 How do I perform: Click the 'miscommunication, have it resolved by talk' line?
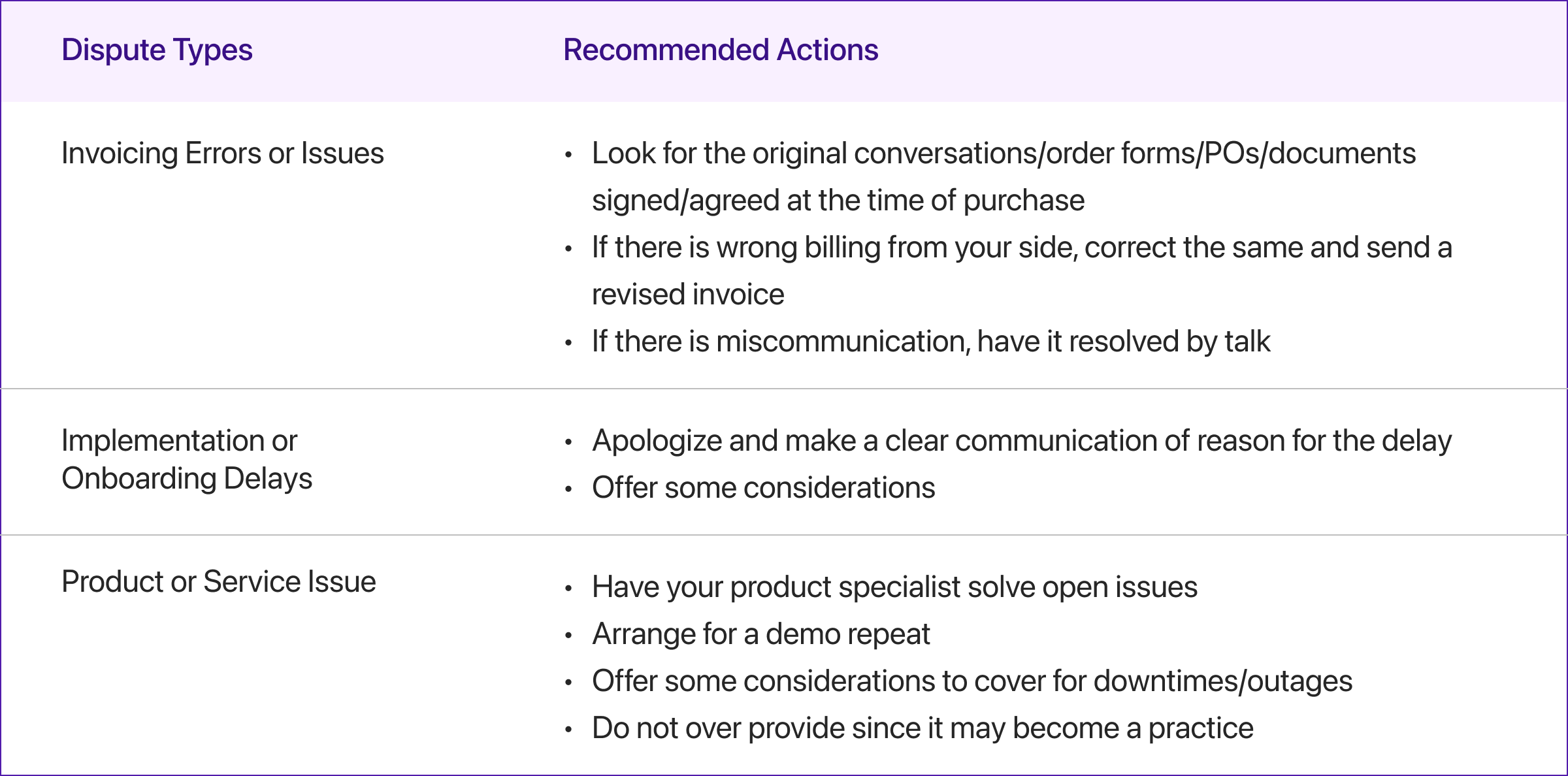(930, 342)
